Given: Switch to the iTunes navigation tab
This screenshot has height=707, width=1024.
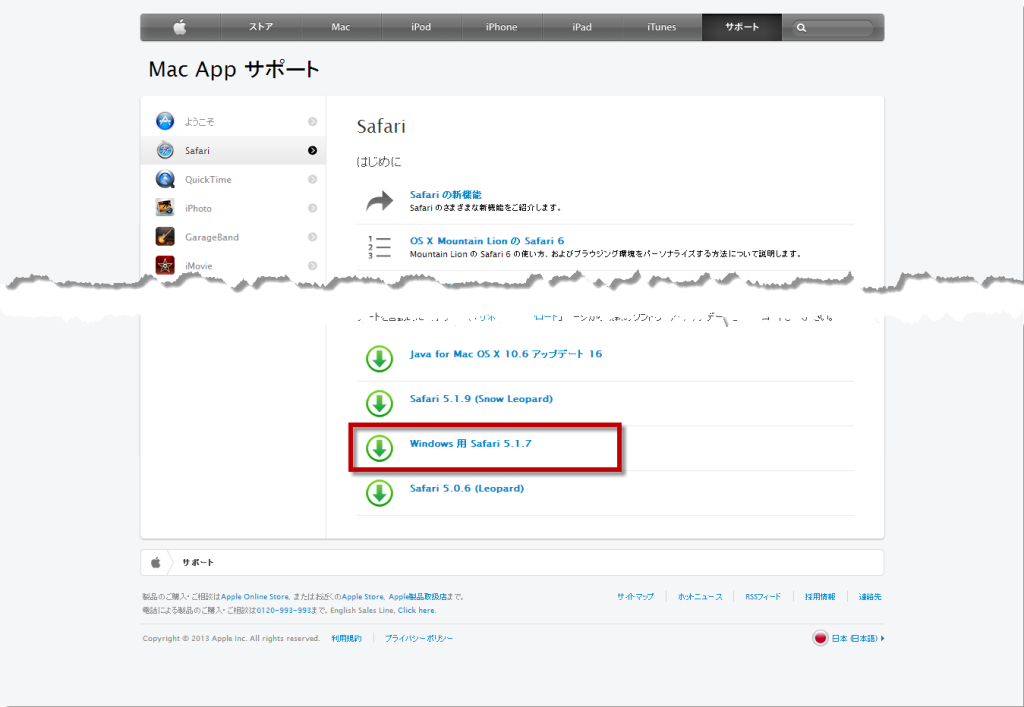Looking at the screenshot, I should tap(661, 27).
